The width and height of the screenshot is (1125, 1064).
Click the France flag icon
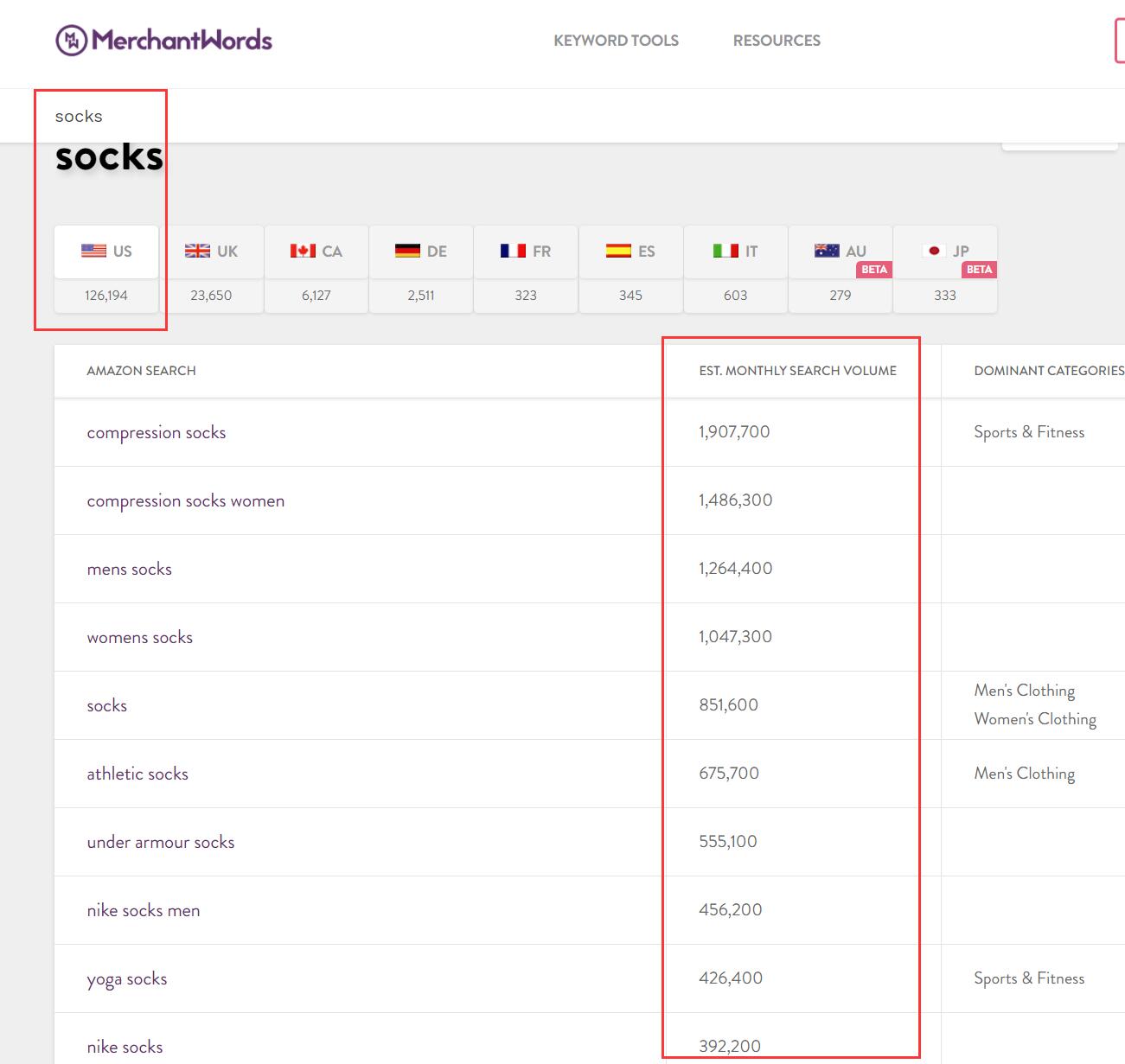513,251
